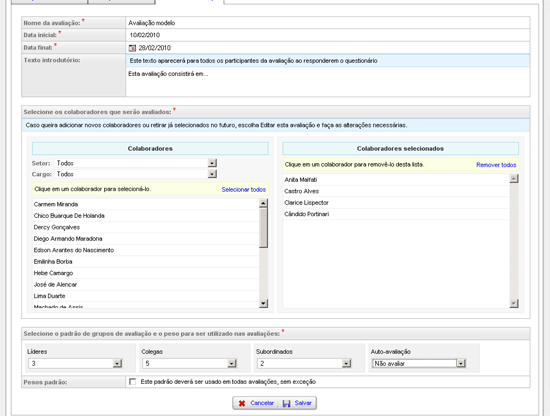Open the calendar icon beside Data final
The image size is (550, 416).
(132, 48)
